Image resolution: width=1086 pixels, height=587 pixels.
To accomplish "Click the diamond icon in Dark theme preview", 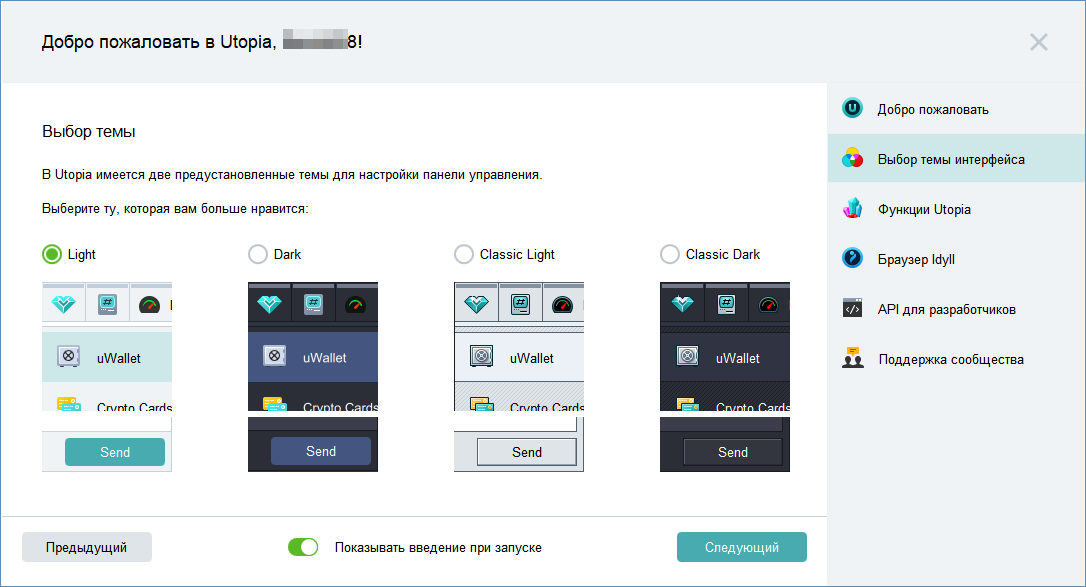I will click(x=269, y=304).
